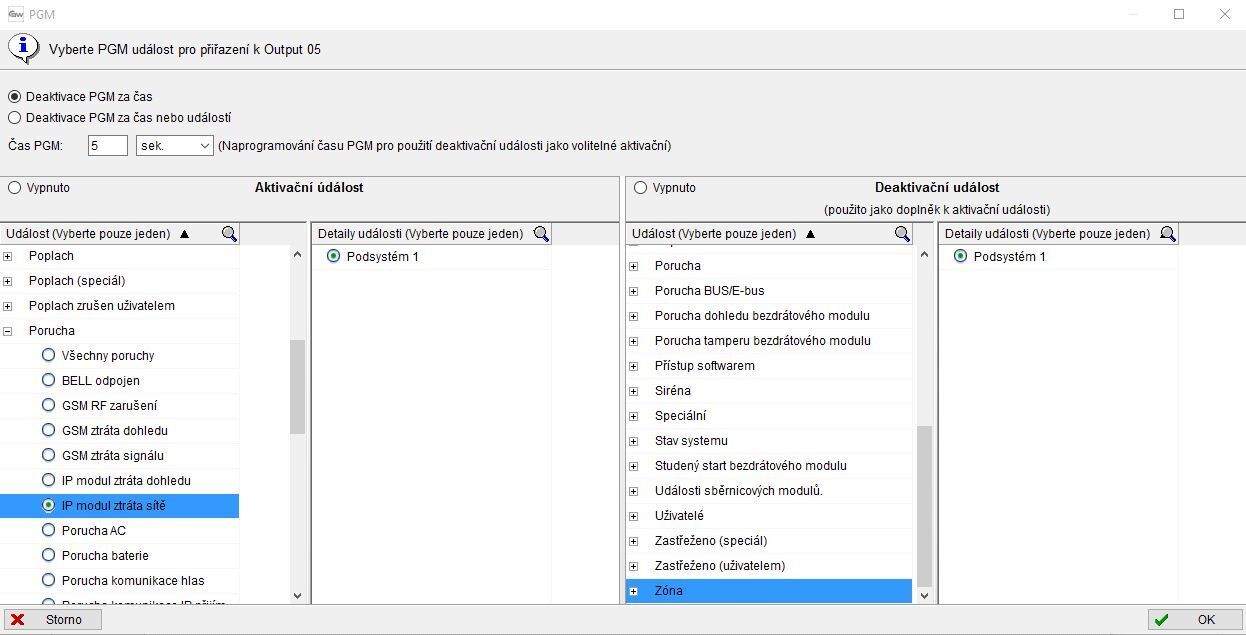Image resolution: width=1246 pixels, height=635 pixels.
Task: Select Vypnuto for the activation event
Action: click(14, 188)
